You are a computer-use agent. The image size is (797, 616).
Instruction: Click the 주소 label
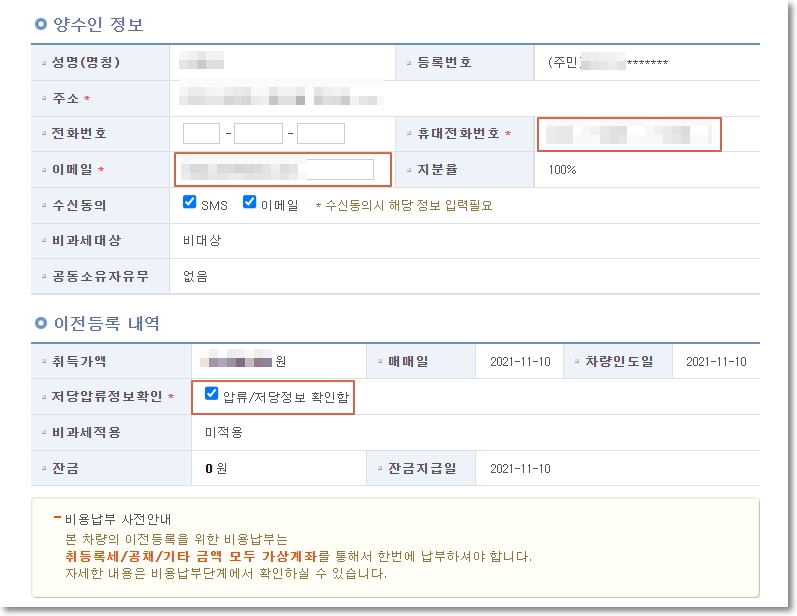66,98
